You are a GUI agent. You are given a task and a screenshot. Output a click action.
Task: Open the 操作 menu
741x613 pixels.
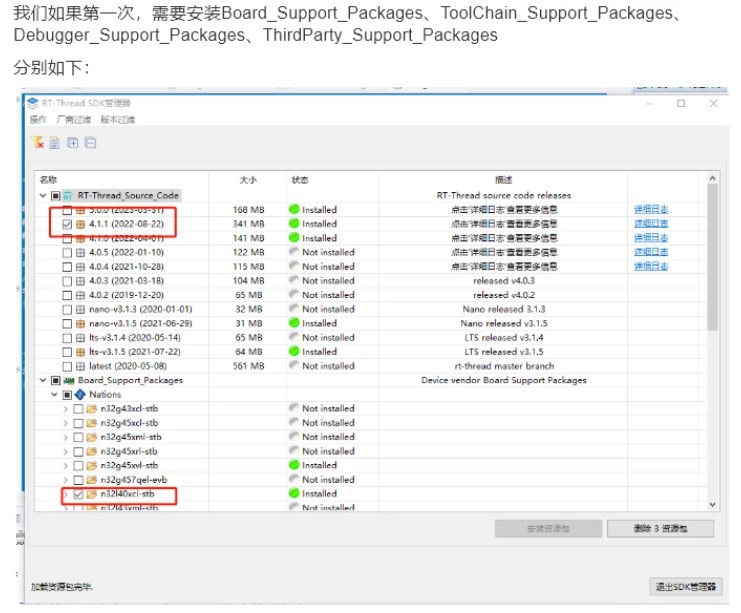click(38, 120)
